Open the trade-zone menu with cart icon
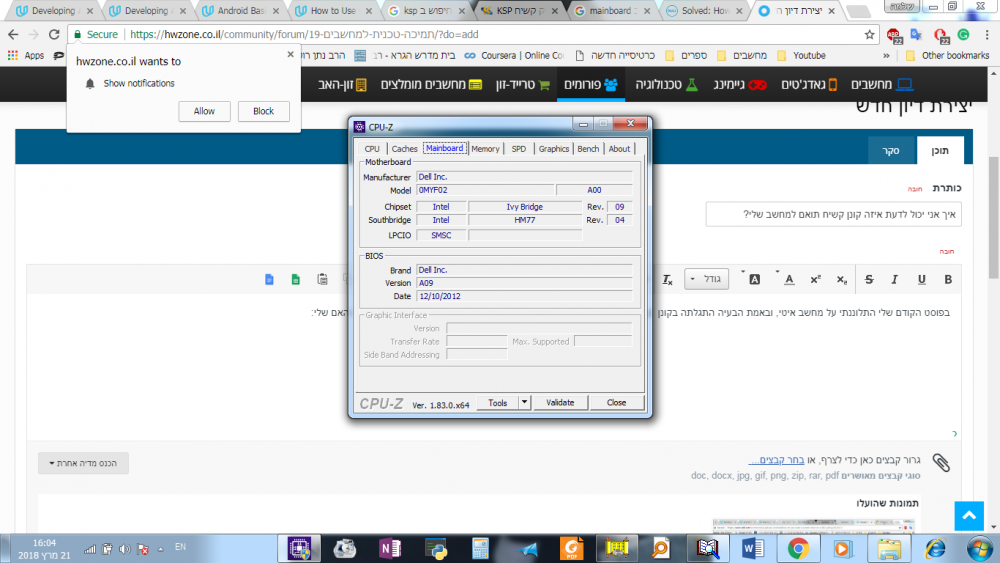The height and width of the screenshot is (563, 1000). (x=523, y=84)
